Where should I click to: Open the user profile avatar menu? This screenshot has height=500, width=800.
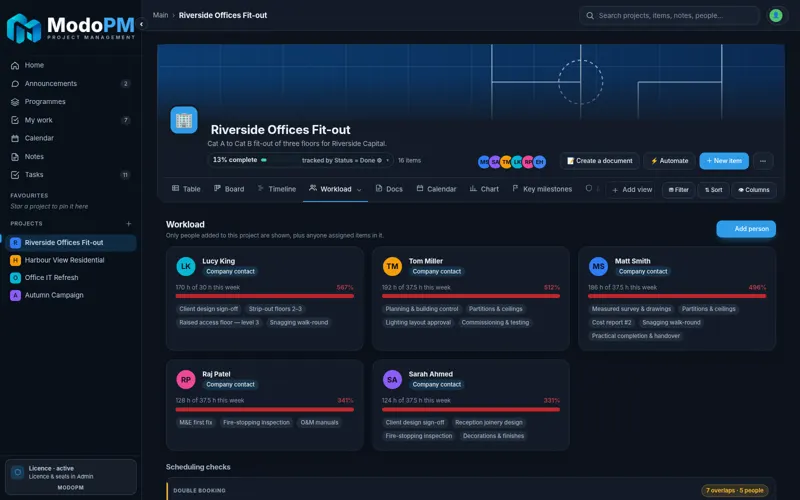point(776,15)
